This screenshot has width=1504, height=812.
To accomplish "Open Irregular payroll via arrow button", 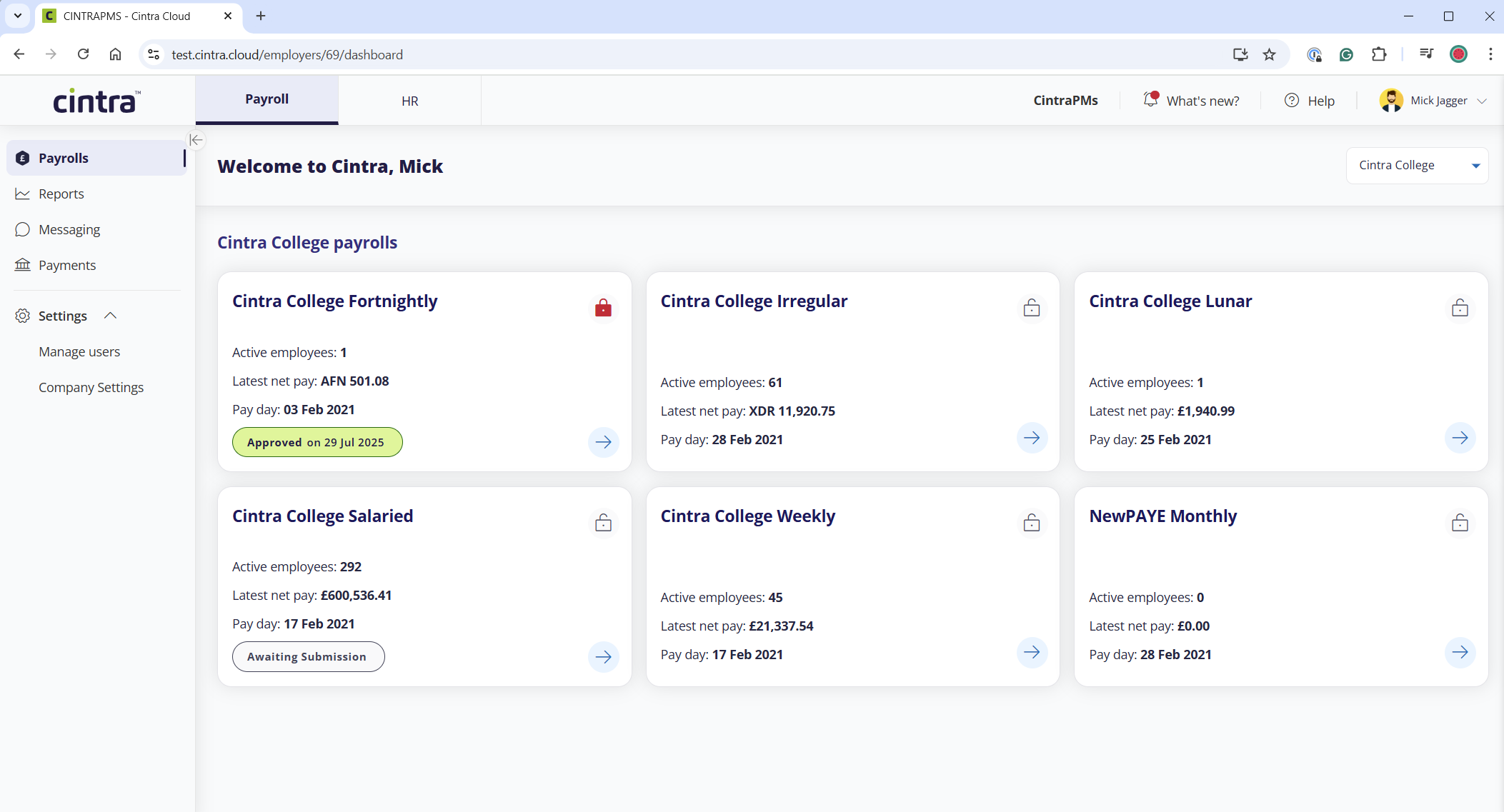I will click(1031, 437).
